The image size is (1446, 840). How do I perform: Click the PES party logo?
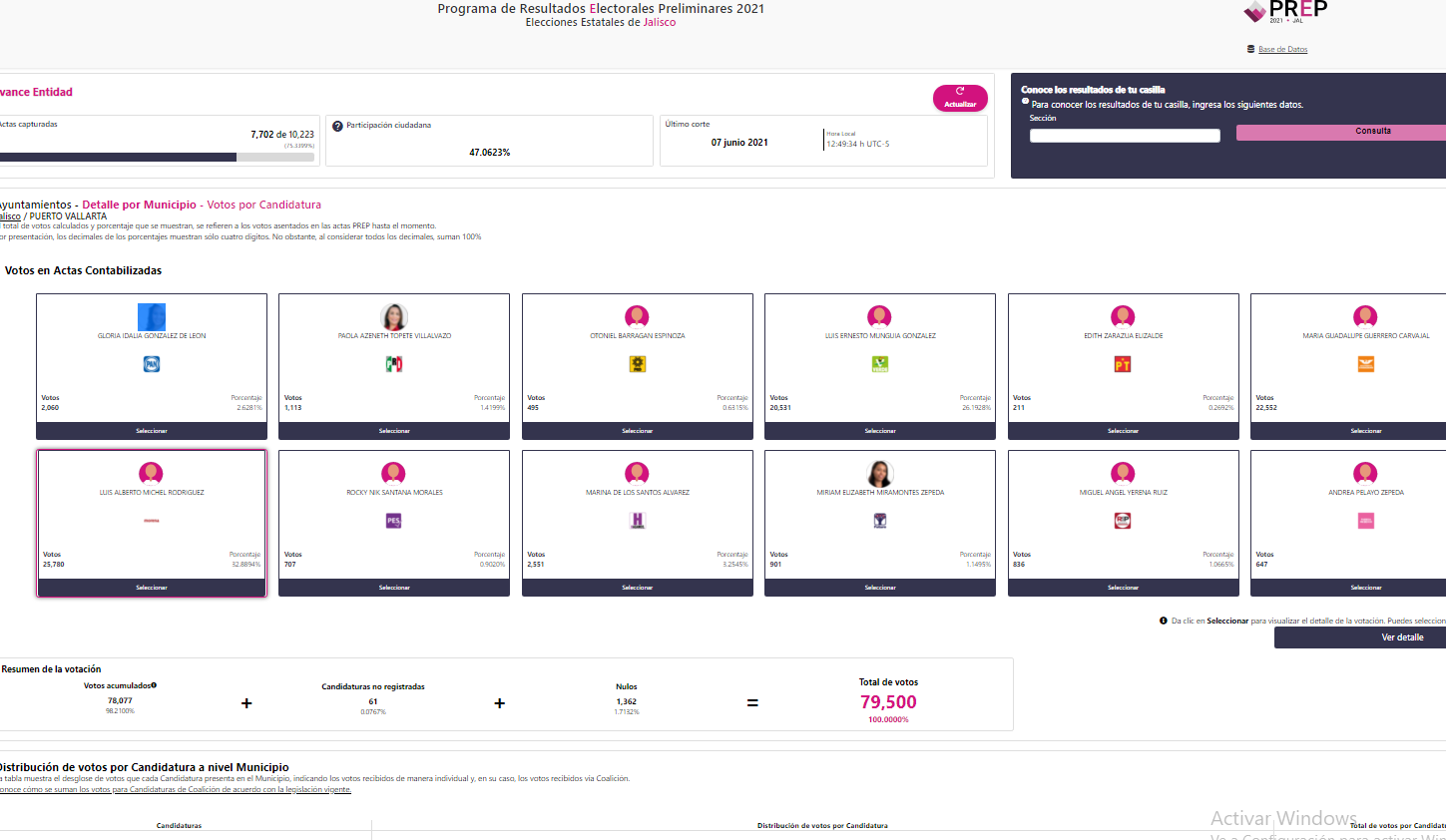[x=394, y=521]
